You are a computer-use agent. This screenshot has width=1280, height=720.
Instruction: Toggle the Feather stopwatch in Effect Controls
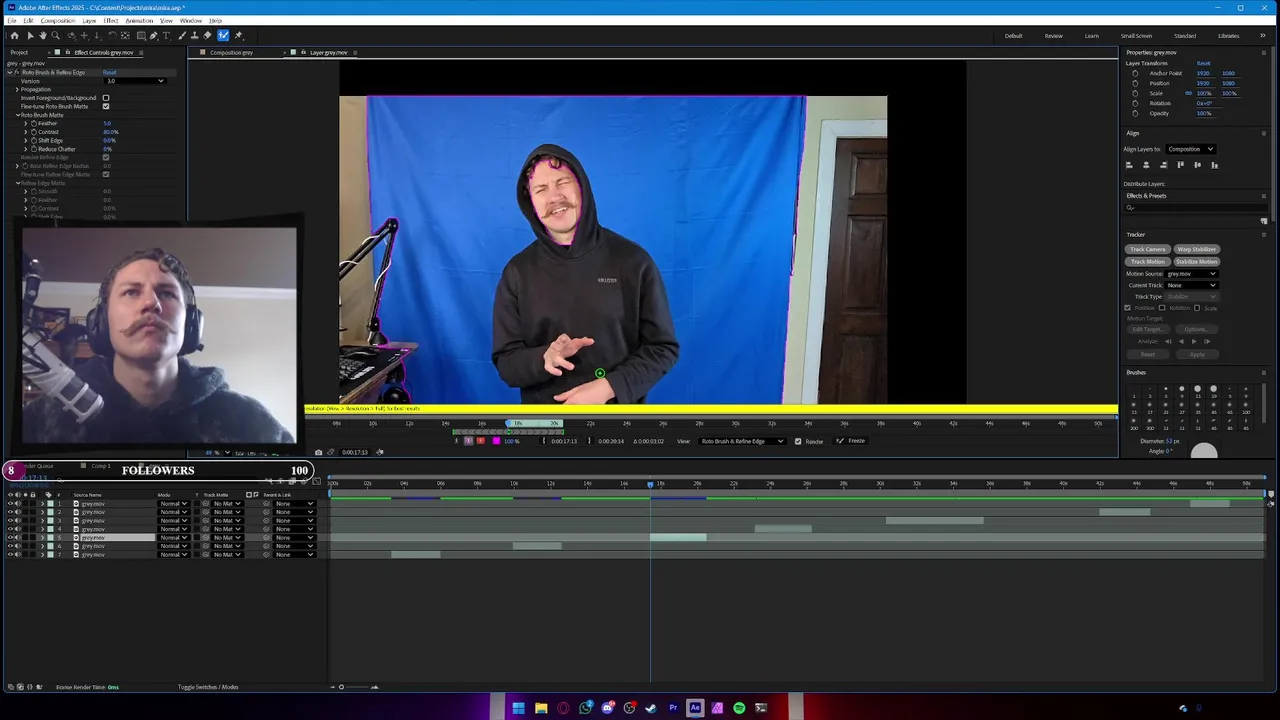pos(34,123)
